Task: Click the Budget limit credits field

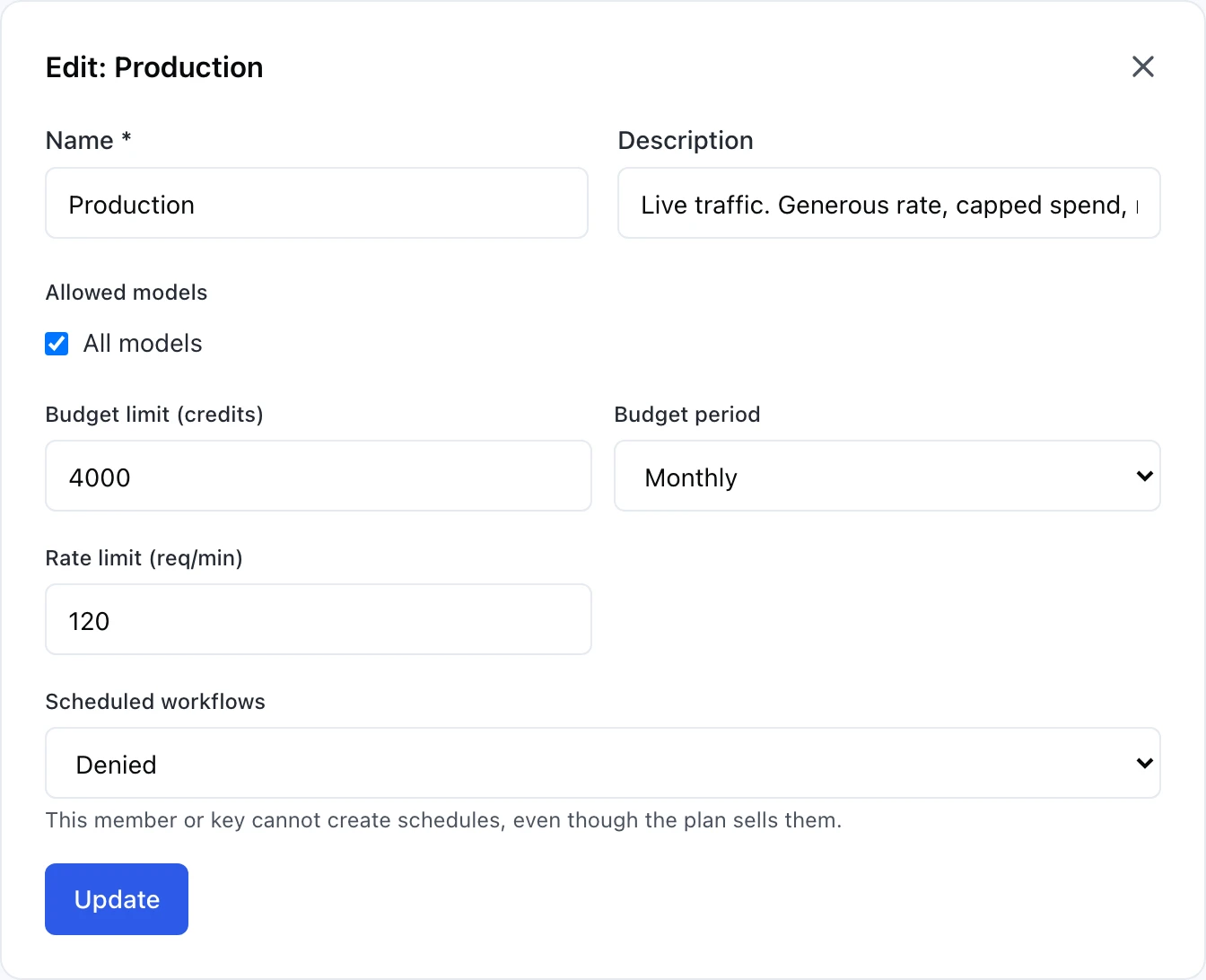Action: coord(319,476)
